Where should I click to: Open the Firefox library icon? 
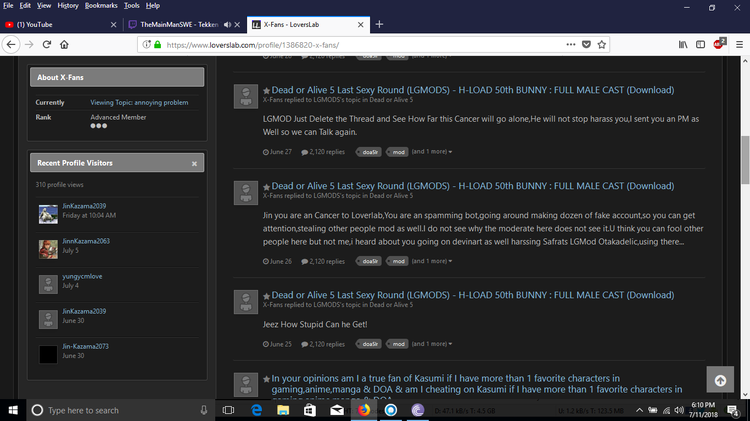(x=683, y=44)
